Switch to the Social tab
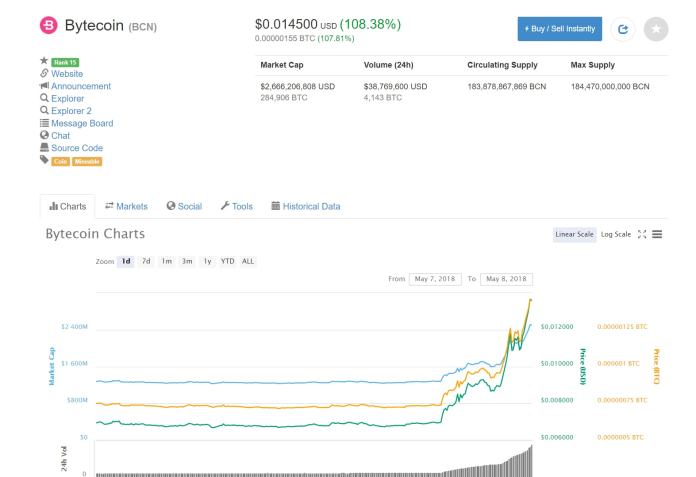This screenshot has height=477, width=696. coord(184,206)
